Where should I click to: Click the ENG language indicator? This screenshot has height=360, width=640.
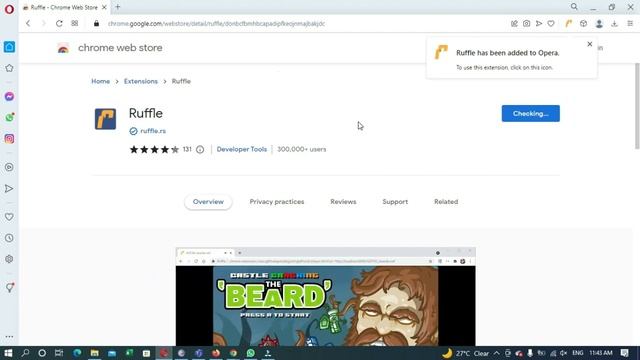click(578, 353)
